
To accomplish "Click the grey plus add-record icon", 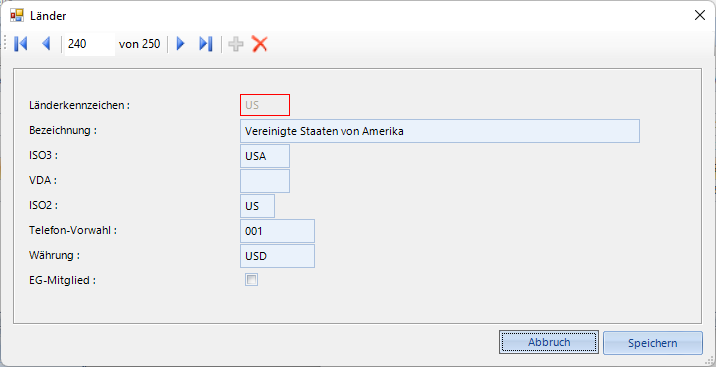I will pos(236,44).
